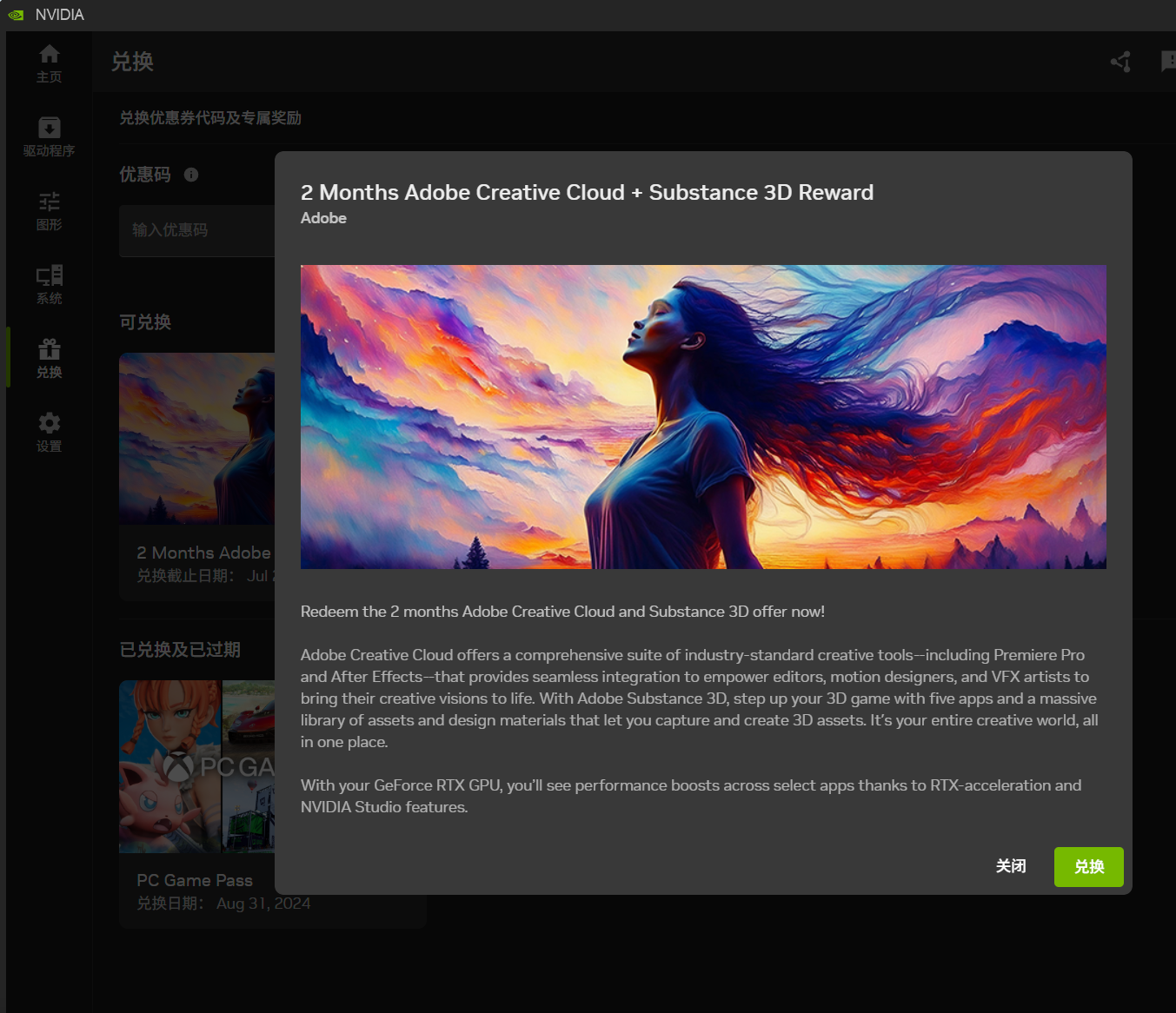This screenshot has width=1176, height=1013.
Task: Open the 图形 graphics settings section
Action: (x=49, y=211)
